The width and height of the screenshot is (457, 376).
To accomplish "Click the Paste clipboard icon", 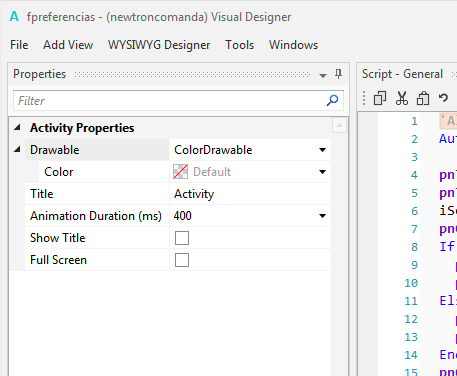I will [423, 98].
